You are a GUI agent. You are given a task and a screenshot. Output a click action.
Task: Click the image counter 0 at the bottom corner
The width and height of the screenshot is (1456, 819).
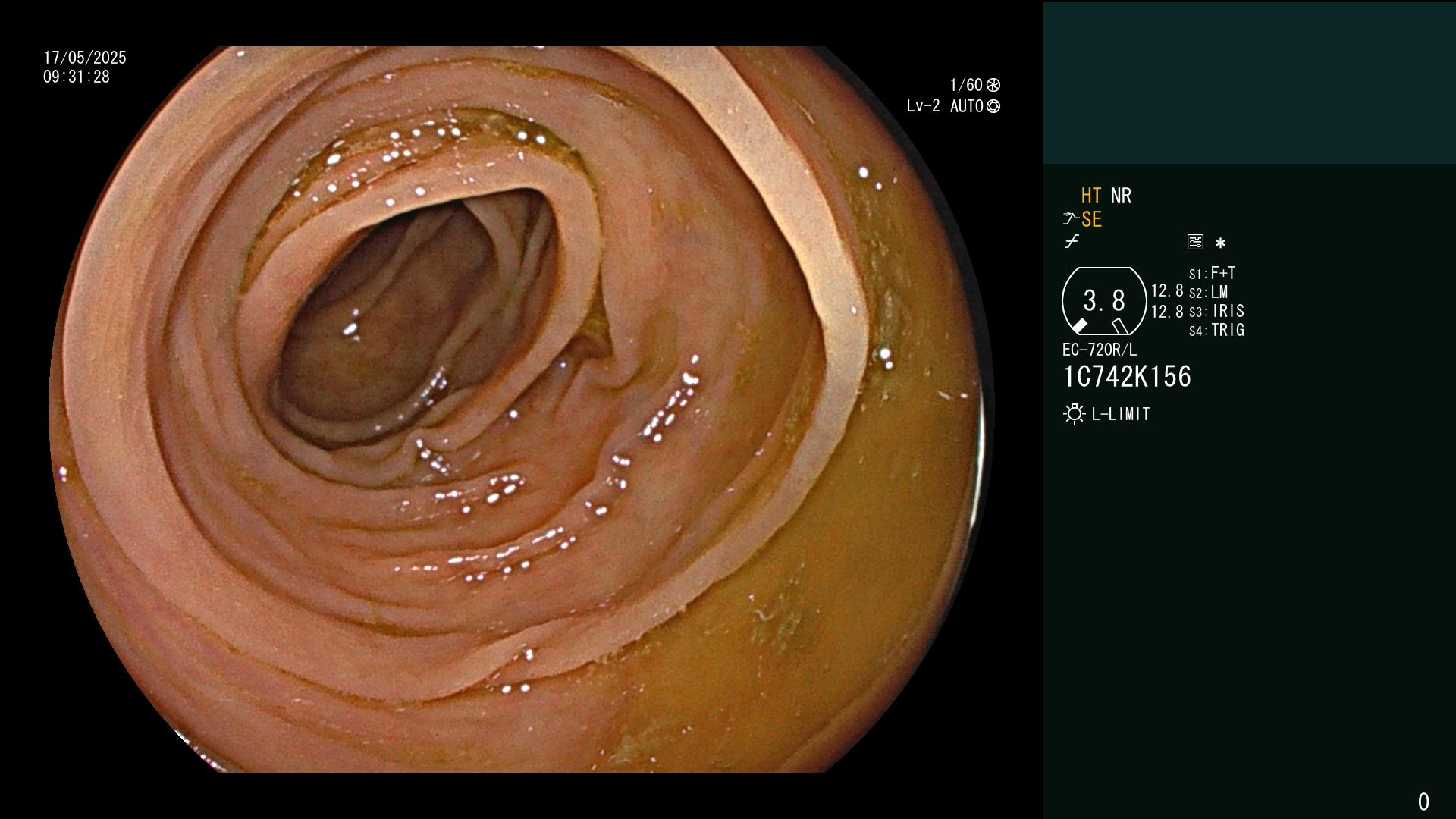[1423, 802]
